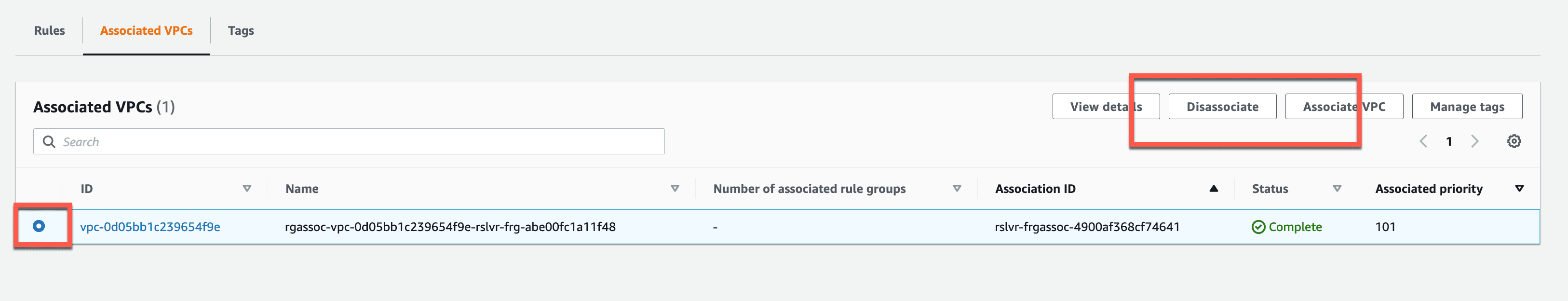Focus the Search input field
This screenshot has height=301, width=1568.
(349, 141)
